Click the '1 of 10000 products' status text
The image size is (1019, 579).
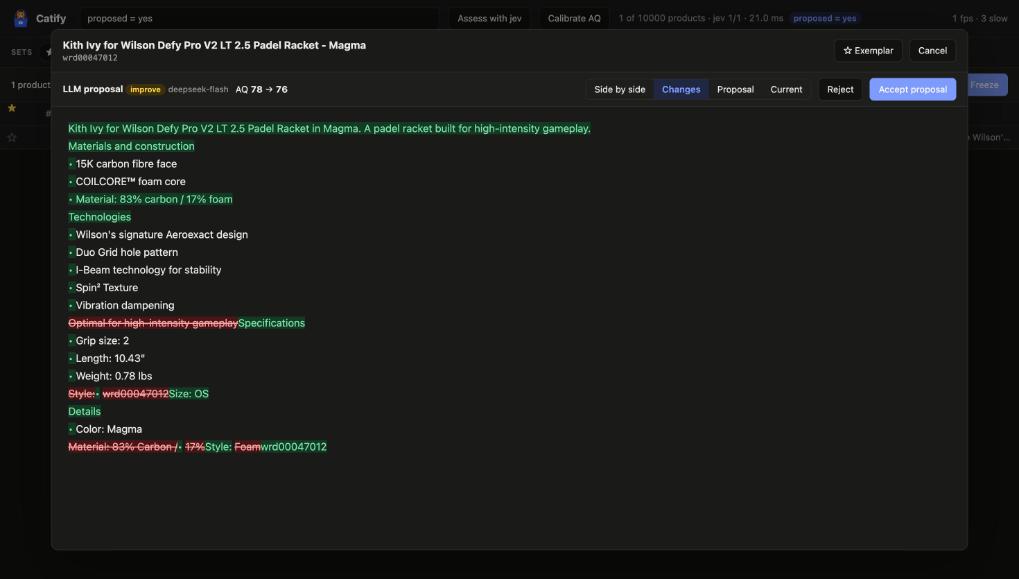pyautogui.click(x=662, y=18)
